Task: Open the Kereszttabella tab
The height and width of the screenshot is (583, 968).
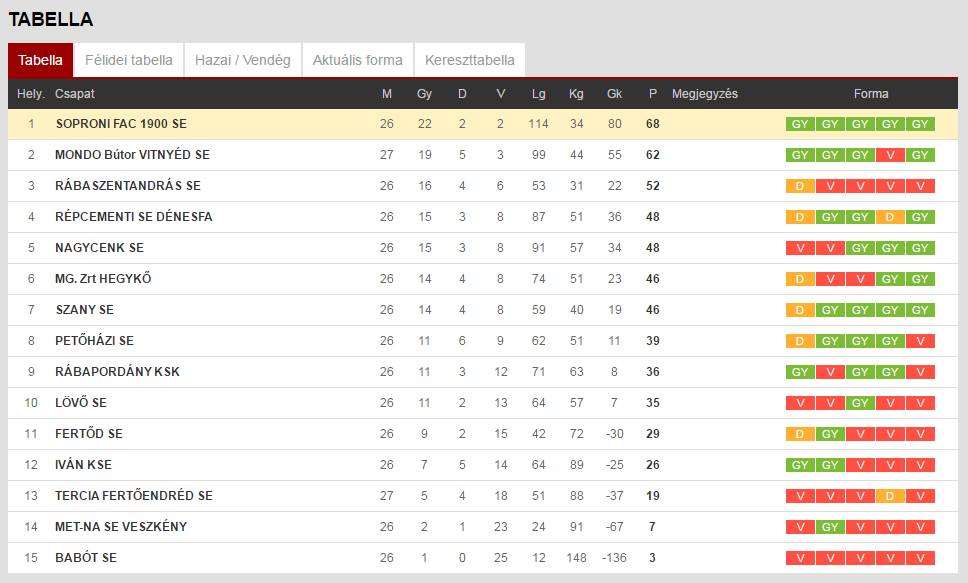Action: tap(470, 60)
